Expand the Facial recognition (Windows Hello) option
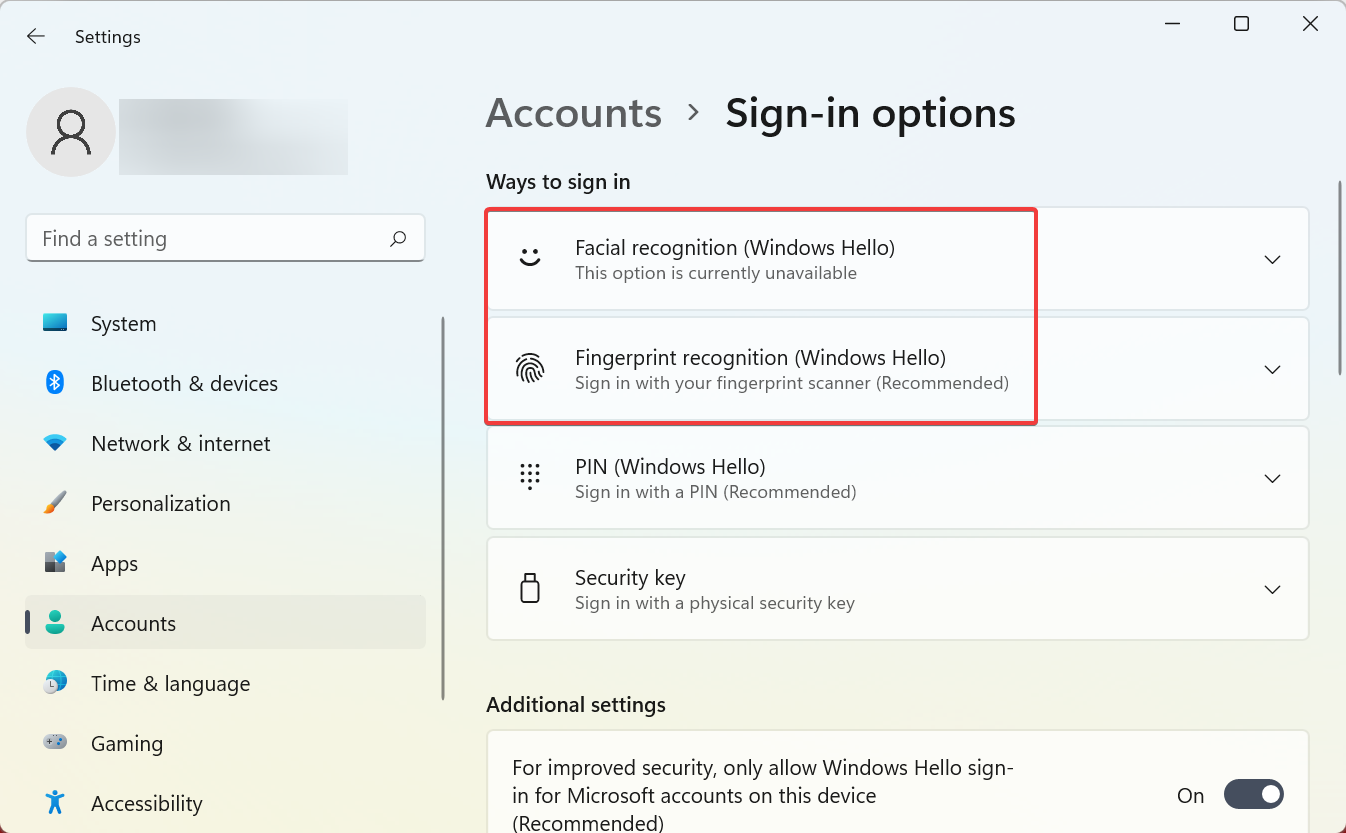The width and height of the screenshot is (1346, 833). click(x=1272, y=258)
